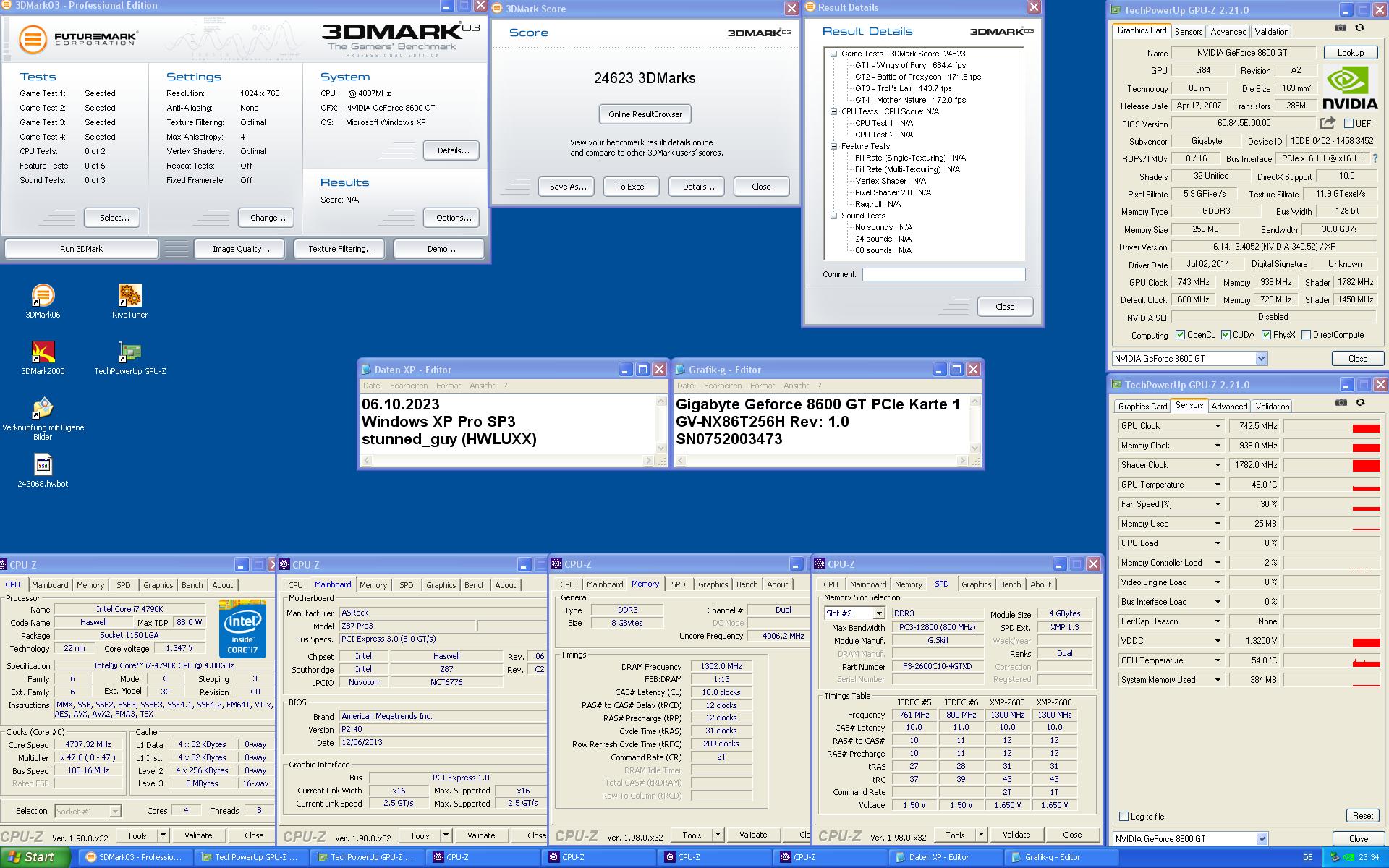Take screenshot using camera icon in top GPU-Z
Screen dimensions: 1389x868
(1341, 28)
